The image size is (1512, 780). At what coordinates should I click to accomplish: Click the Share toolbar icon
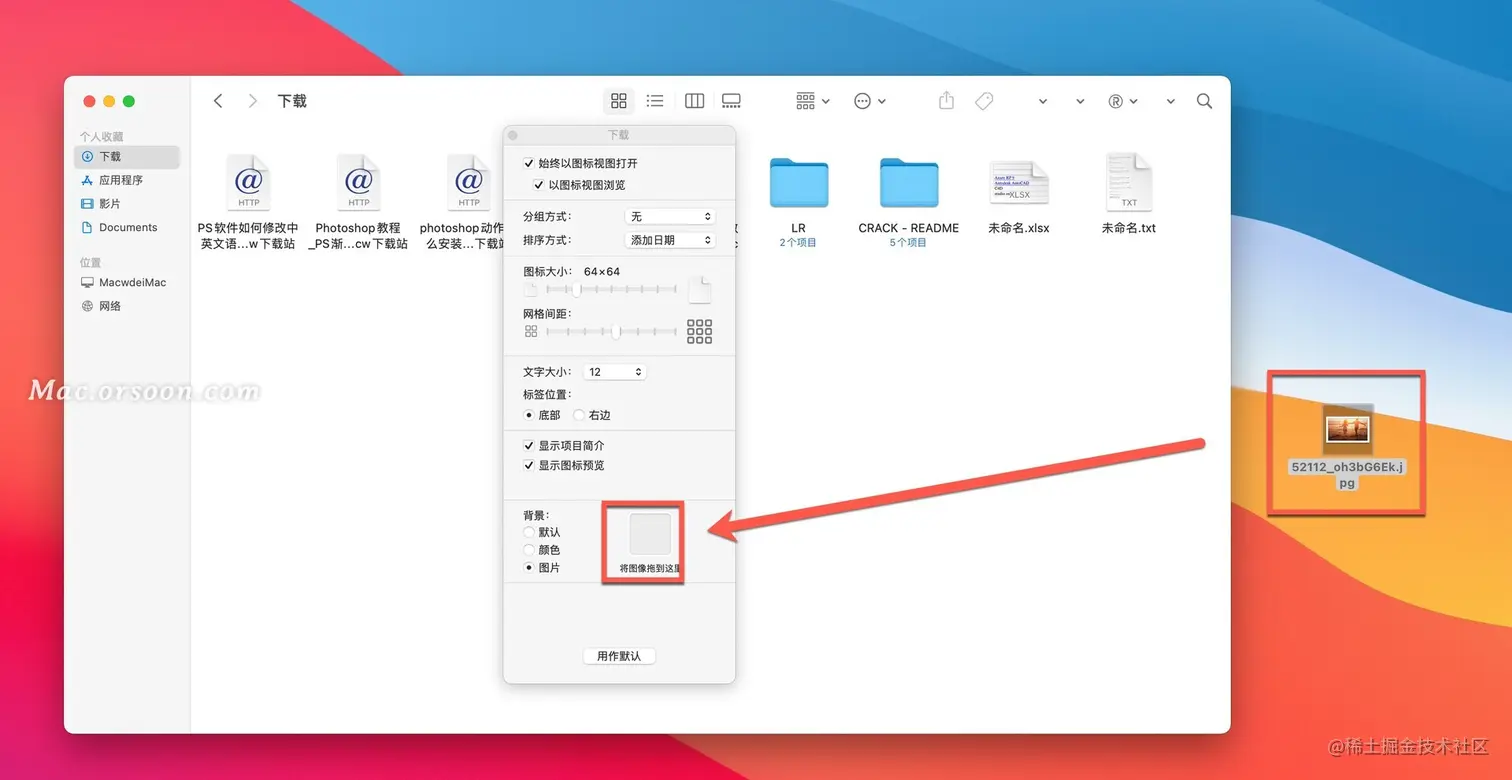(946, 100)
